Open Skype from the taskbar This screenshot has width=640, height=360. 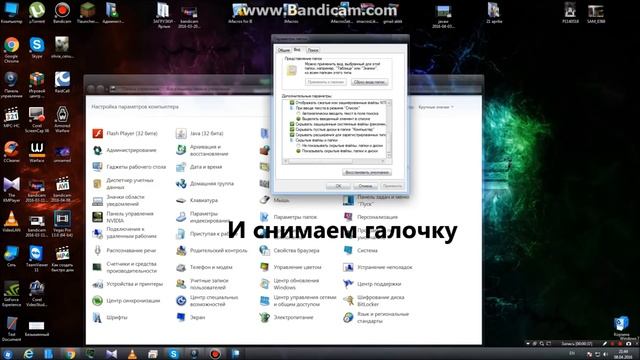click(x=173, y=354)
